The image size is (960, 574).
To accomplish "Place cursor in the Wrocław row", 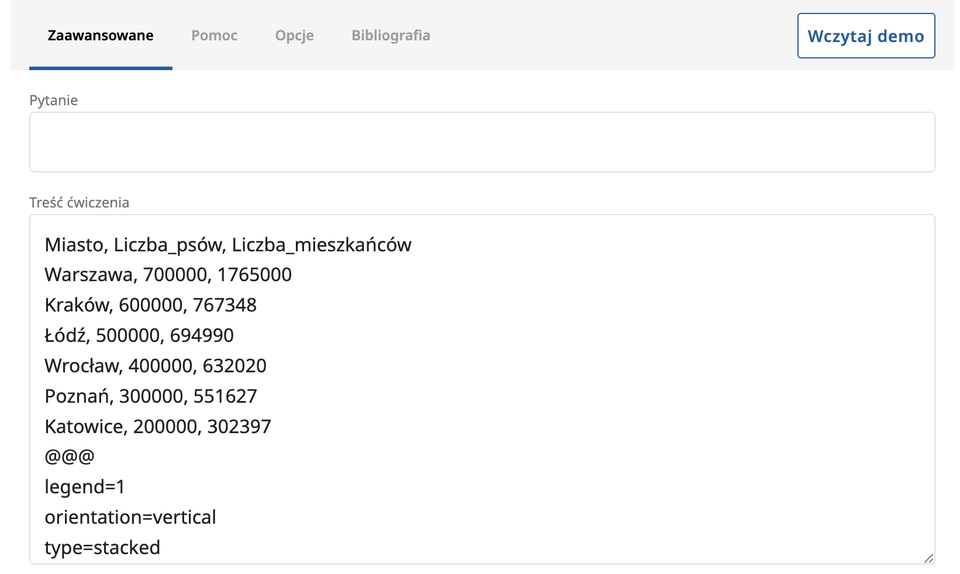I will (155, 366).
